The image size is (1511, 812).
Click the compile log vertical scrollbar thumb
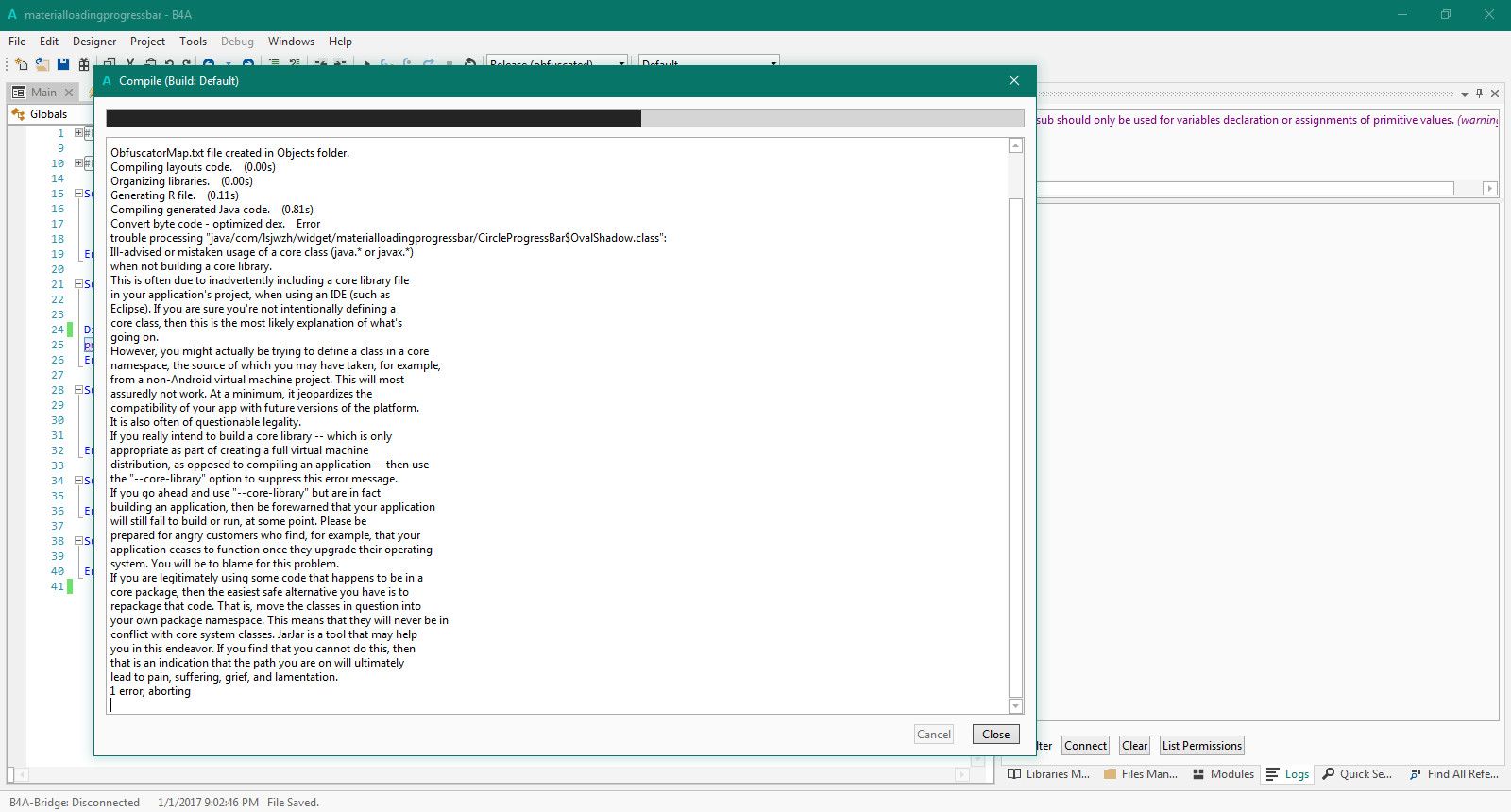(1016, 448)
